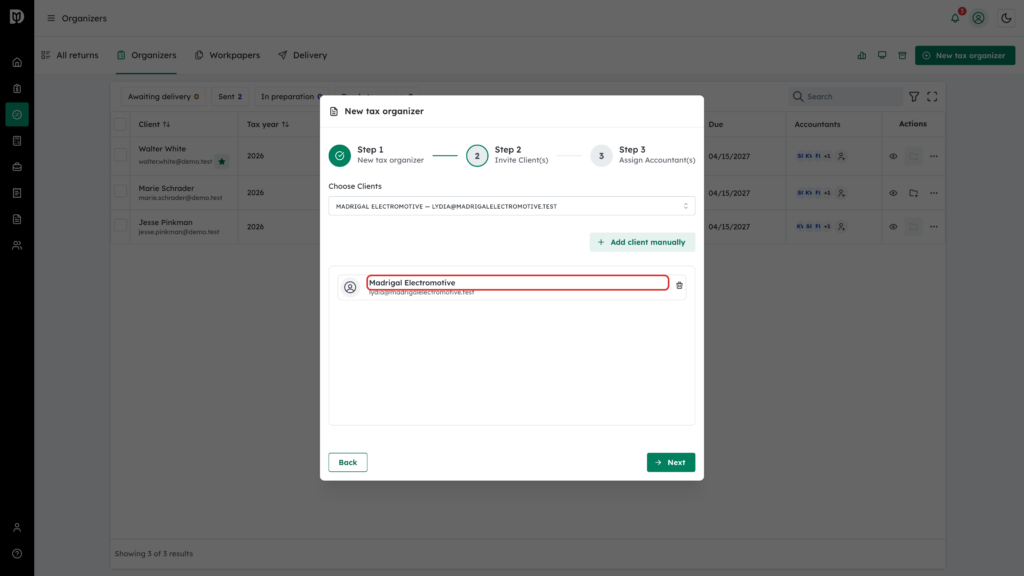
Task: Open the help icon in the sidebar
Action: point(17,554)
